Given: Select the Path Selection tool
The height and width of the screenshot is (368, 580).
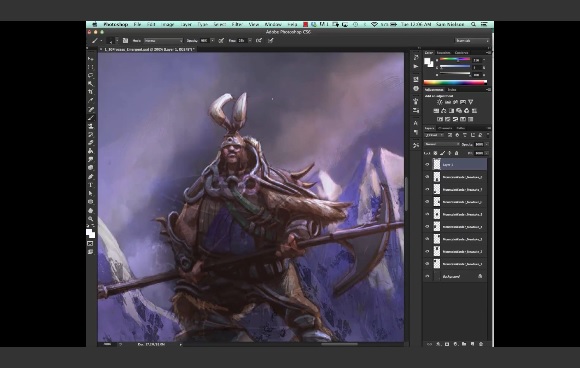Looking at the screenshot, I should pos(90,193).
